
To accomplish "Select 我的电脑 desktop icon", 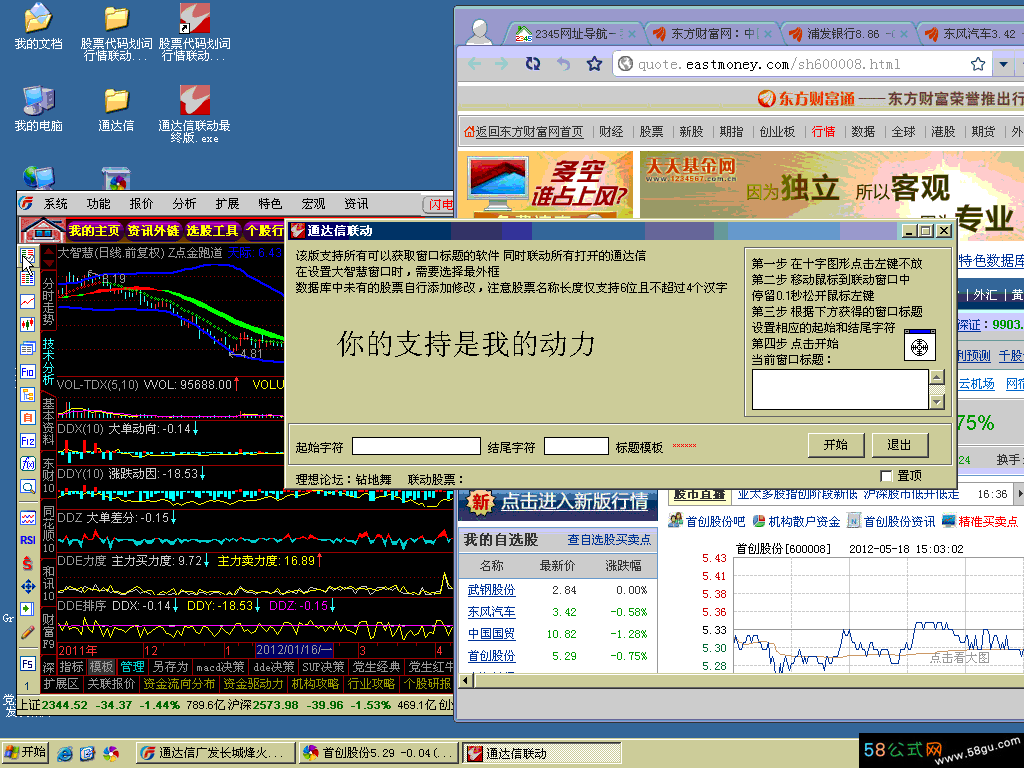I will [39, 108].
